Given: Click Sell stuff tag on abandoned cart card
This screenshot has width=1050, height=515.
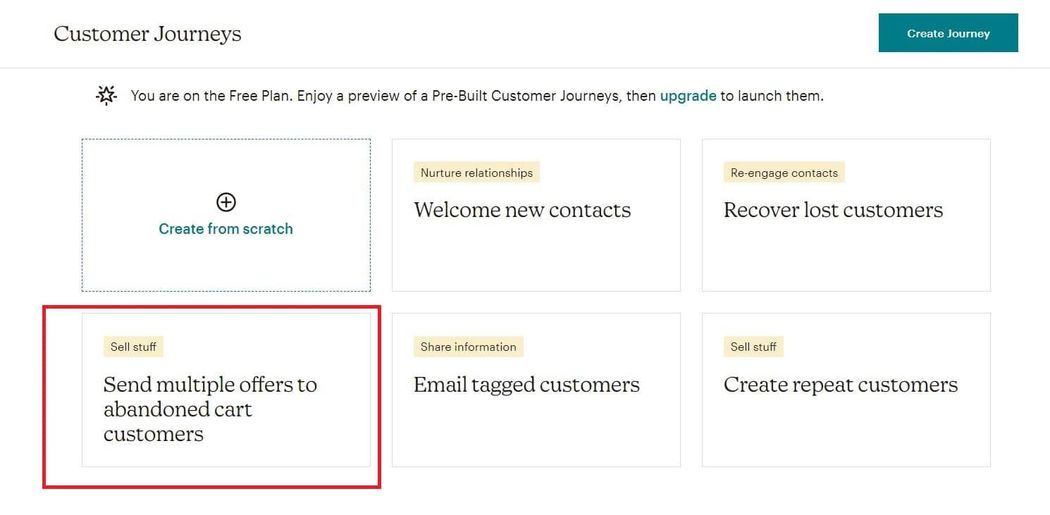Looking at the screenshot, I should click(133, 347).
